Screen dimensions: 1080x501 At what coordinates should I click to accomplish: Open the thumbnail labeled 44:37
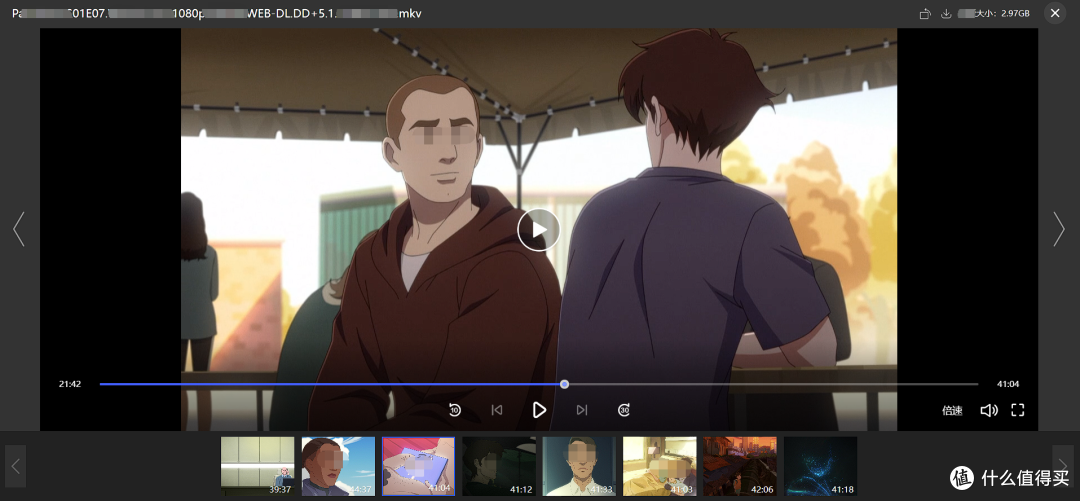pyautogui.click(x=338, y=466)
